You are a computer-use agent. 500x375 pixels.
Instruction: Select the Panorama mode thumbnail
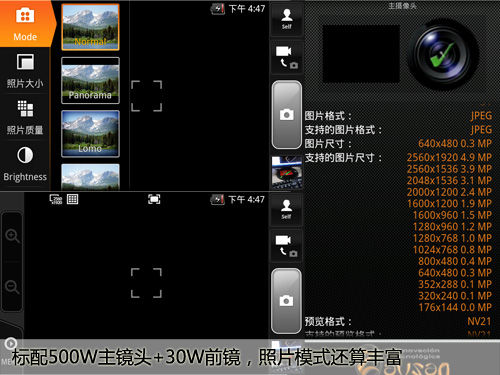pyautogui.click(x=90, y=80)
